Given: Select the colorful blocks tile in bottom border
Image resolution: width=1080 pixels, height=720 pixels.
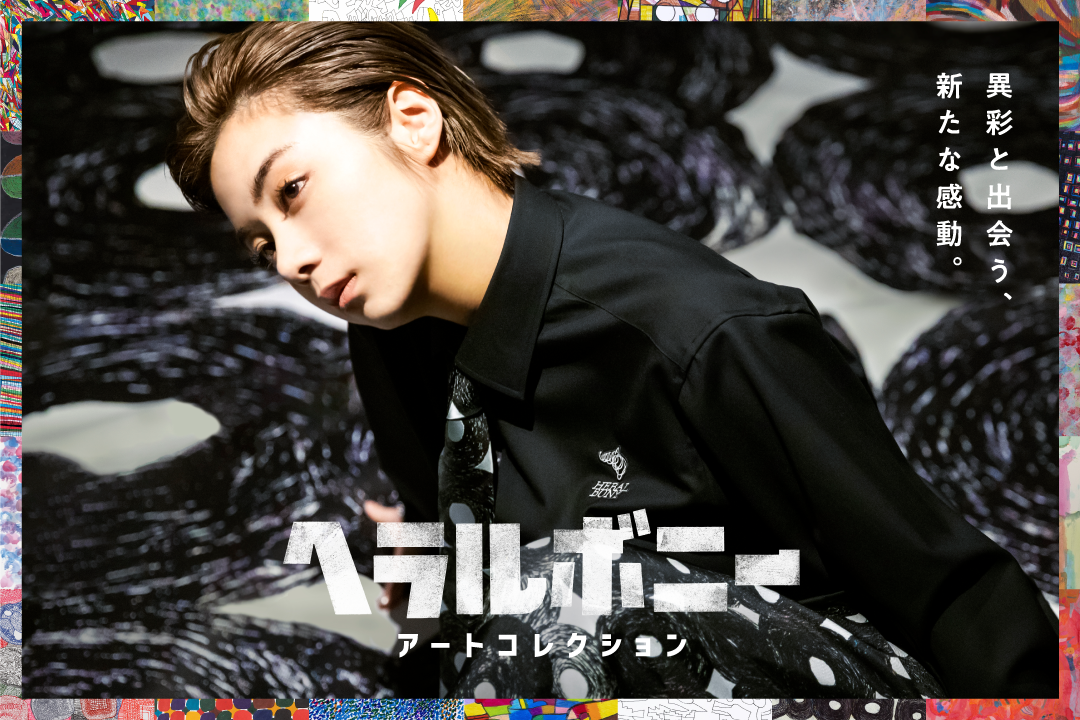Looking at the screenshot, I should (541, 709).
